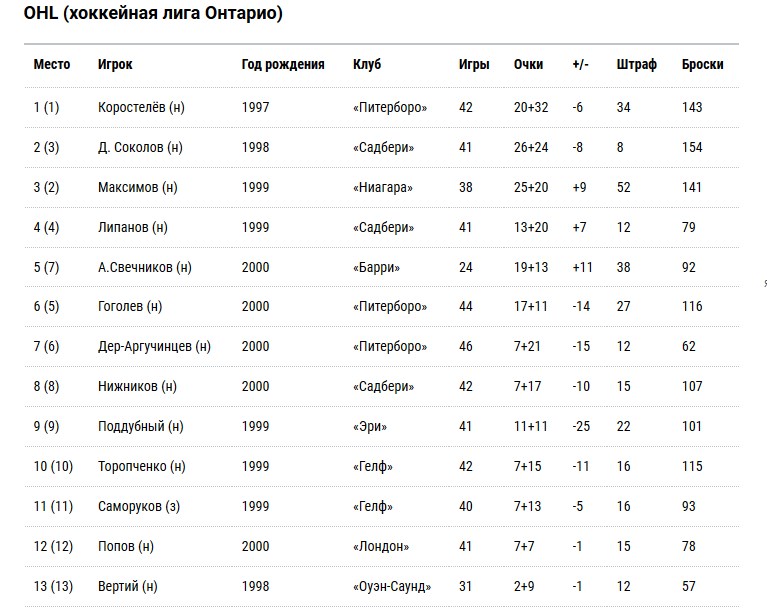Click points value 20+32 in first row
767x611 pixels.
(x=531, y=107)
